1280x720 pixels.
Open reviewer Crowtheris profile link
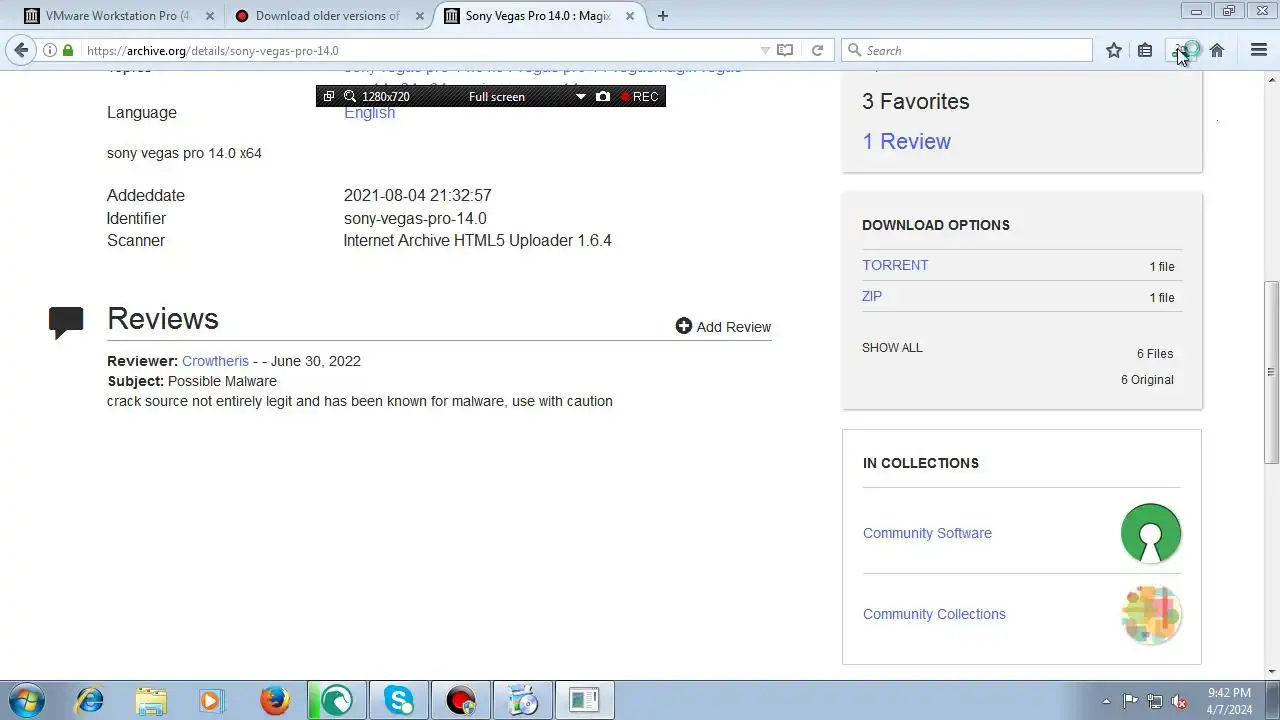pyautogui.click(x=215, y=361)
